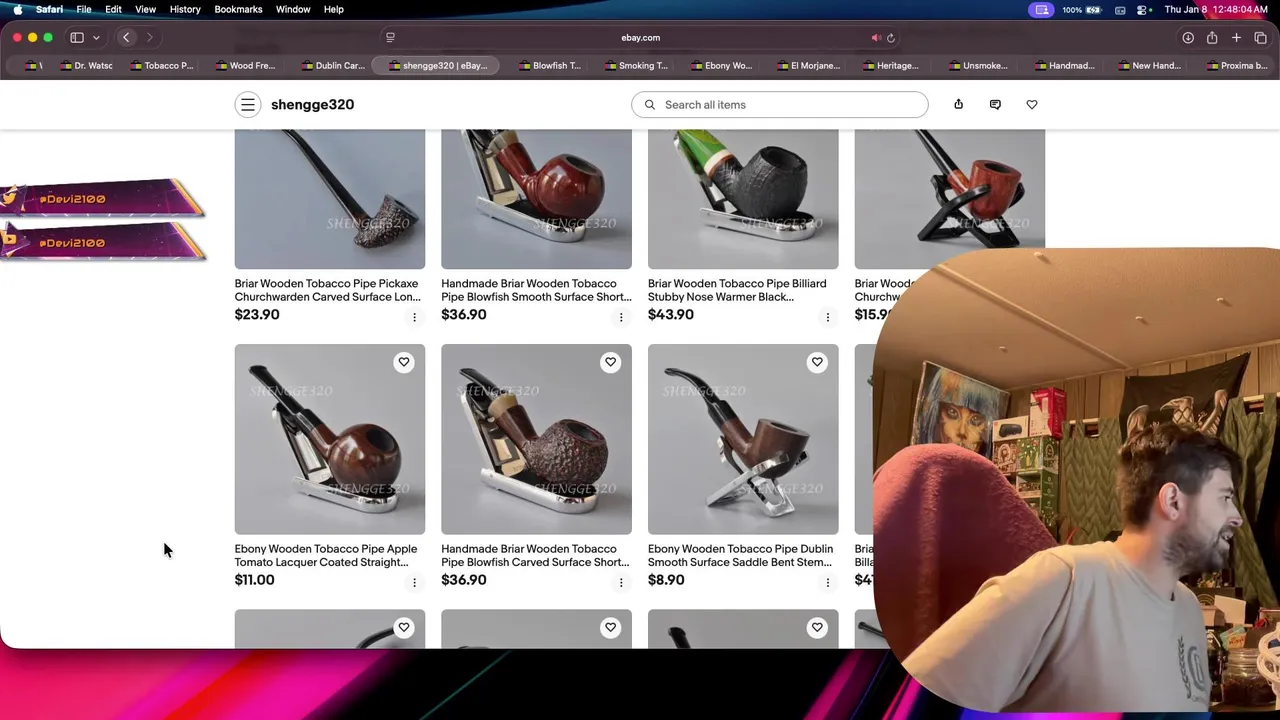Open more options for $8.90 Dublin pipe

point(827,582)
